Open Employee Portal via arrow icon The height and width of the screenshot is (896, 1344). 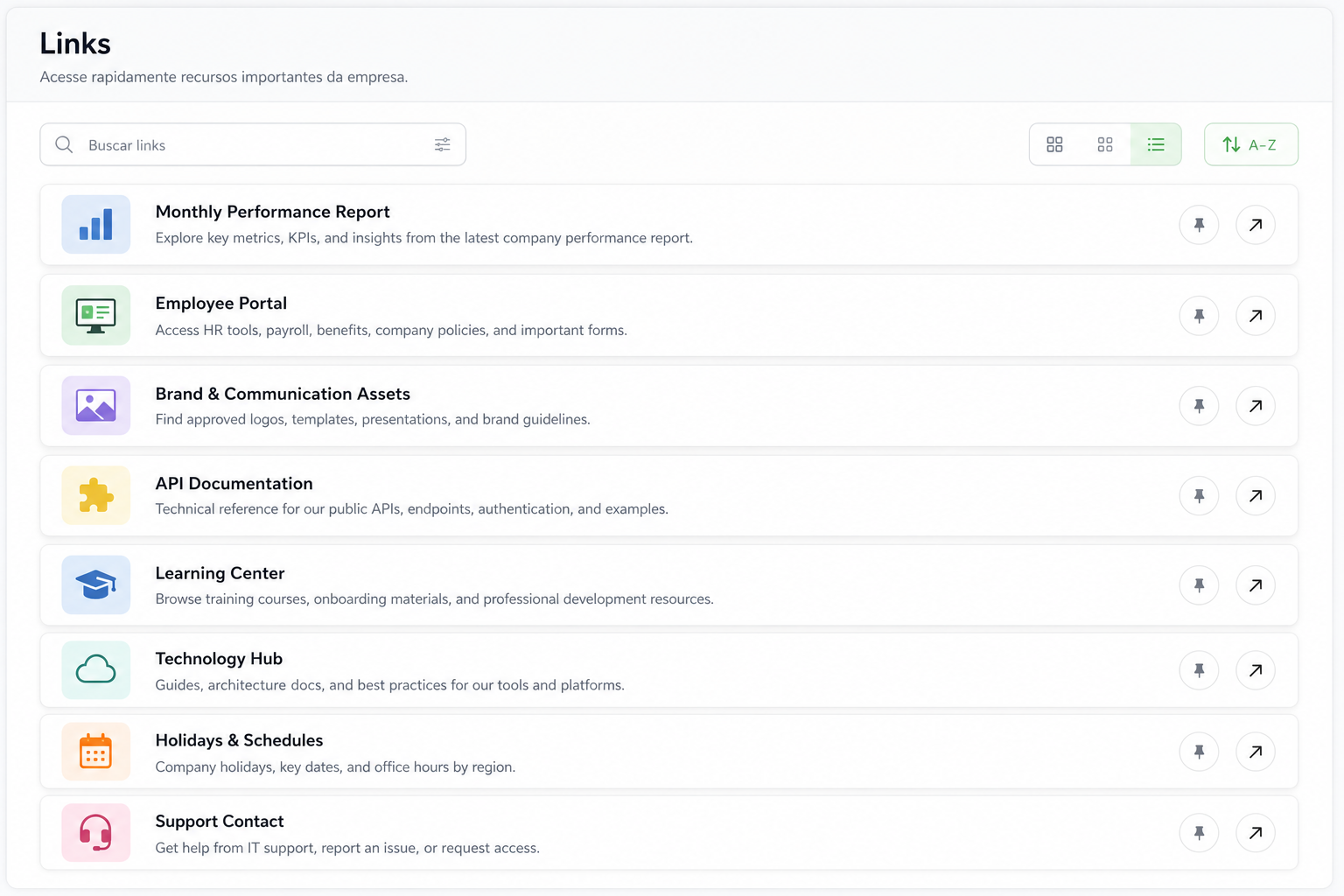click(1256, 316)
